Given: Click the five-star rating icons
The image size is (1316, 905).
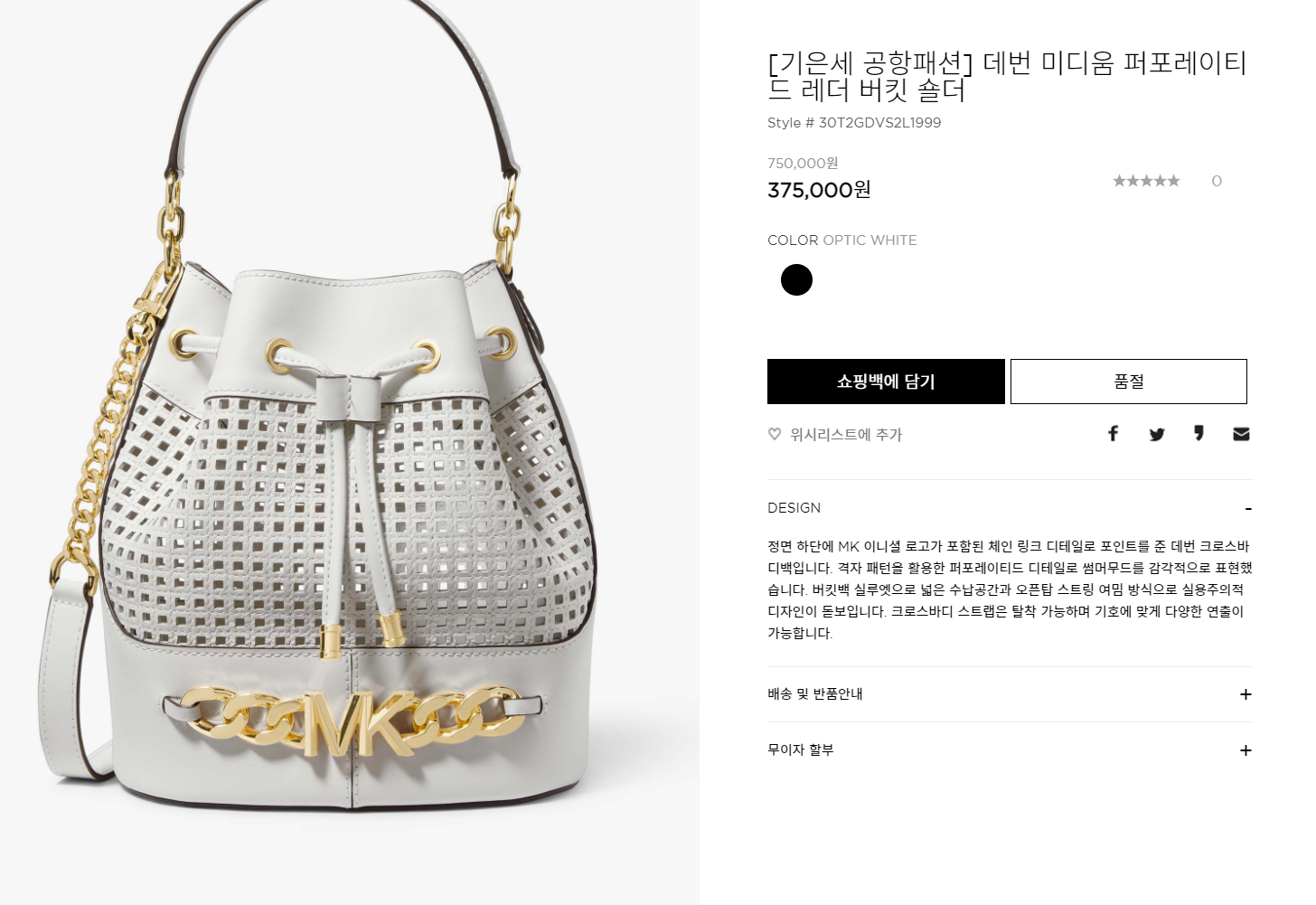Looking at the screenshot, I should pyautogui.click(x=1146, y=181).
